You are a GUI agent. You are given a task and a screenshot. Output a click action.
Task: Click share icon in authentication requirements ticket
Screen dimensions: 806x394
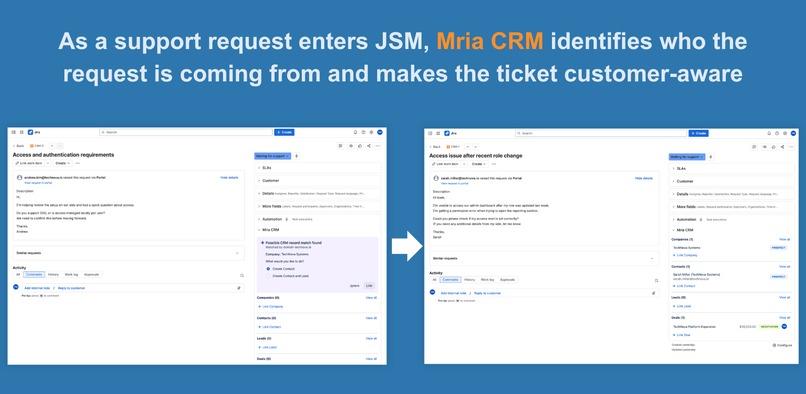pyautogui.click(x=369, y=146)
